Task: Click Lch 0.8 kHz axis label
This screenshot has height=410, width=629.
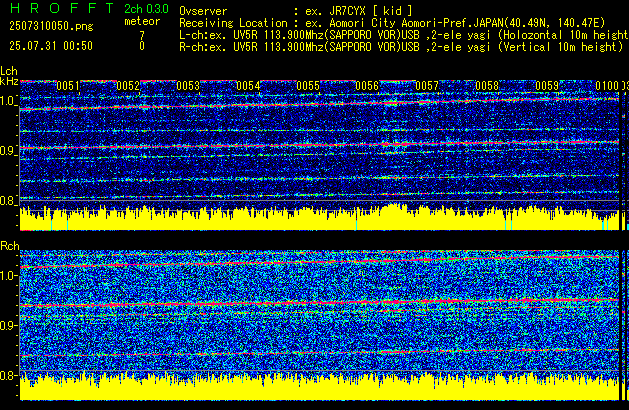Action: (8, 201)
